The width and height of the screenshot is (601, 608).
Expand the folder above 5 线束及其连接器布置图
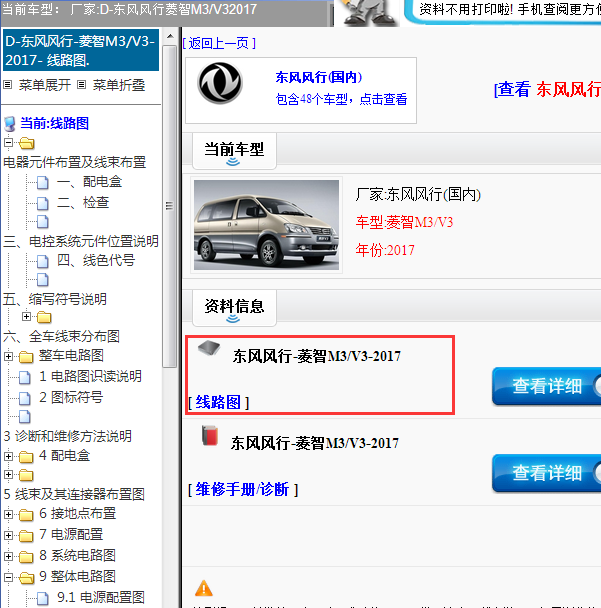tap(8, 474)
